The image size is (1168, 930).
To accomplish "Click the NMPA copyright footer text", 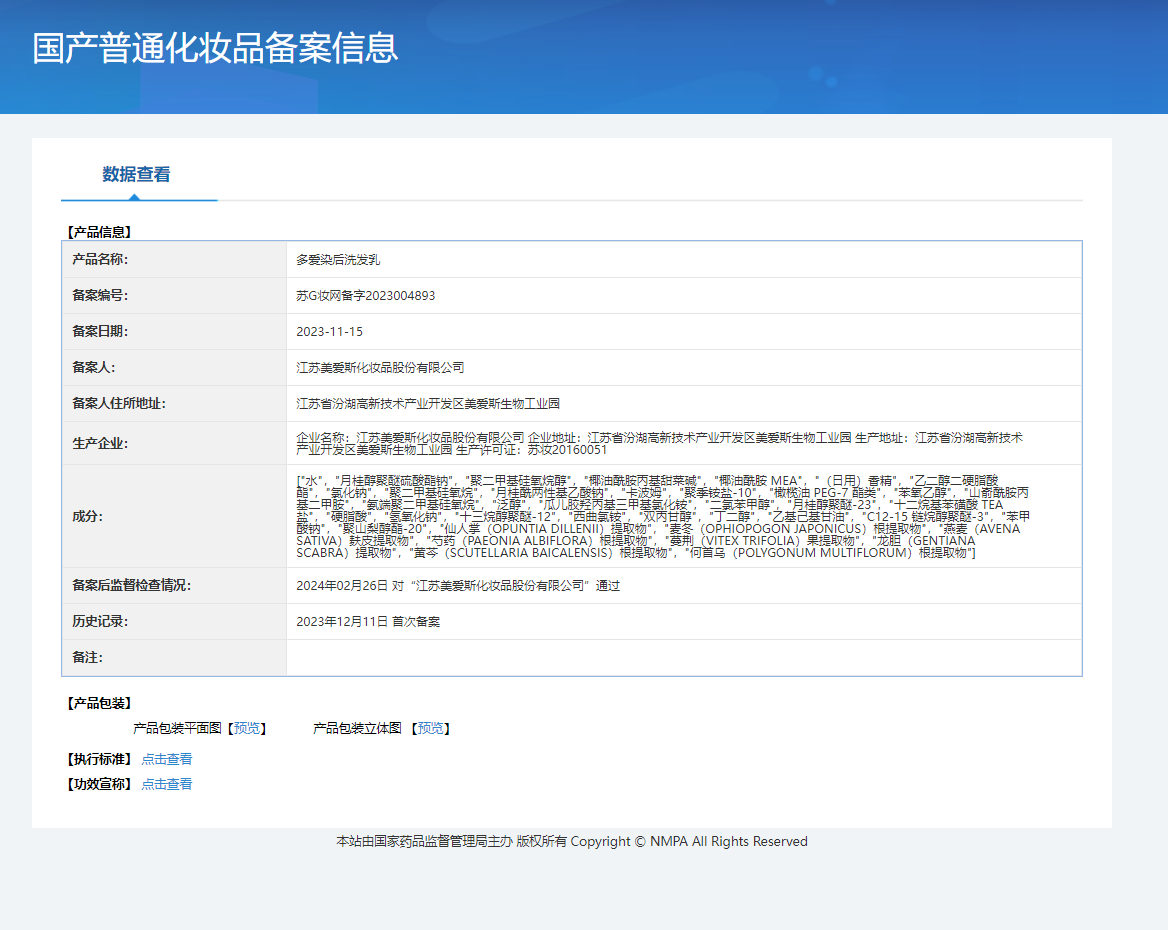I will (572, 842).
